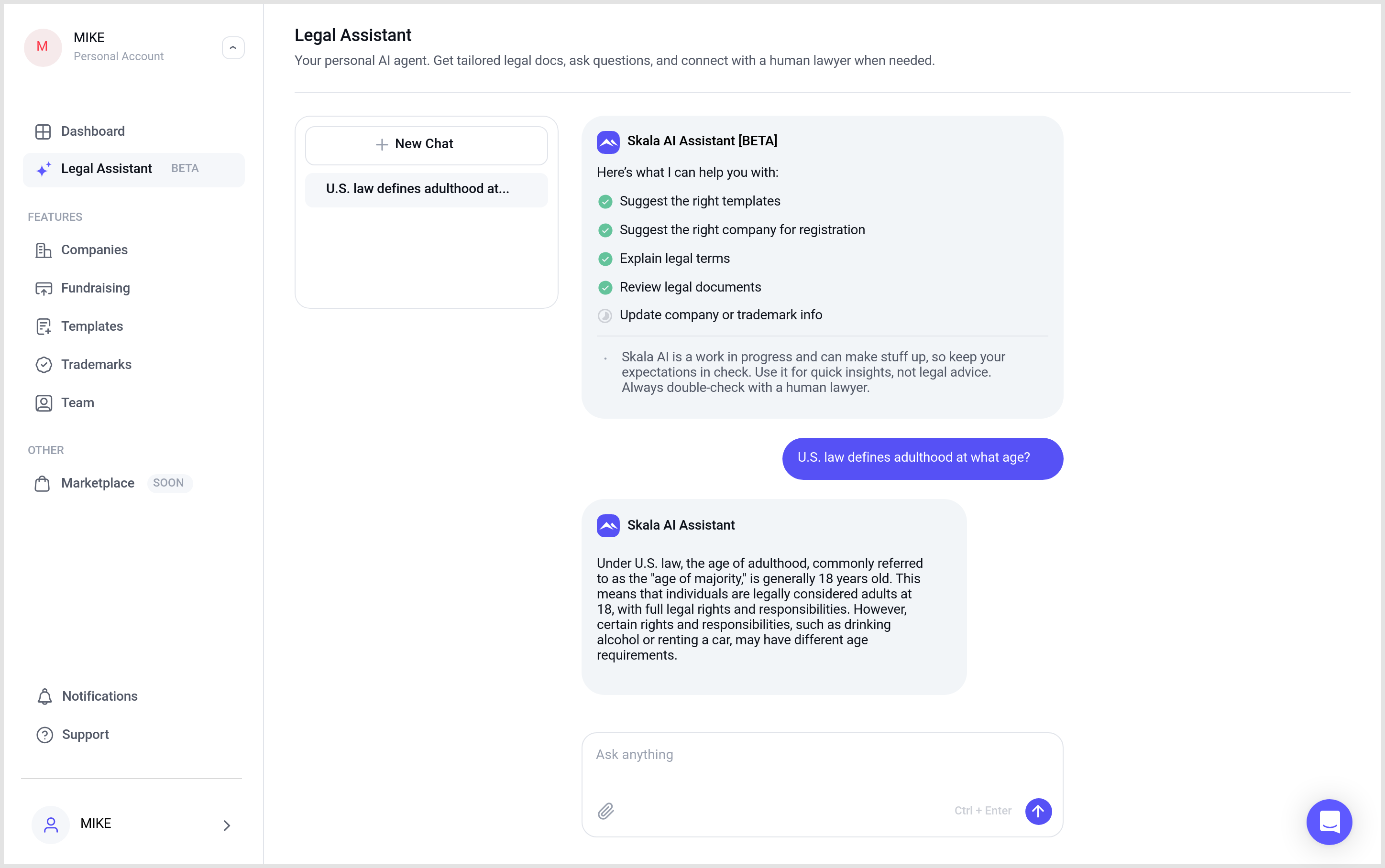Open the floating chat support bubble
1385x868 pixels.
click(1329, 822)
